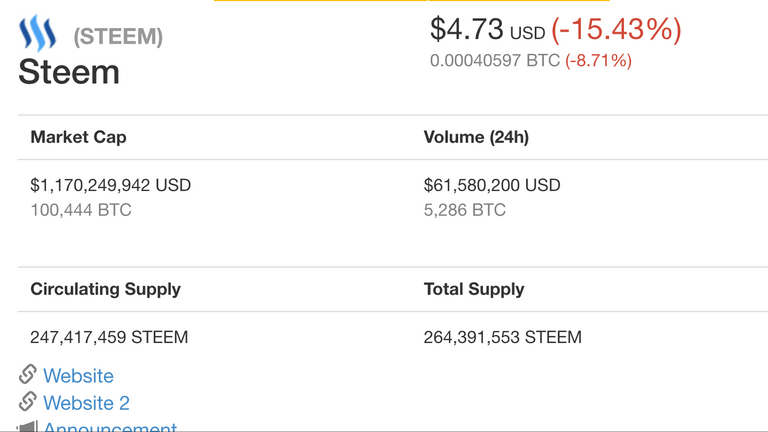Select the 264,391,553 STEEM total supply
Viewport: 768px width, 432px height.
point(503,337)
